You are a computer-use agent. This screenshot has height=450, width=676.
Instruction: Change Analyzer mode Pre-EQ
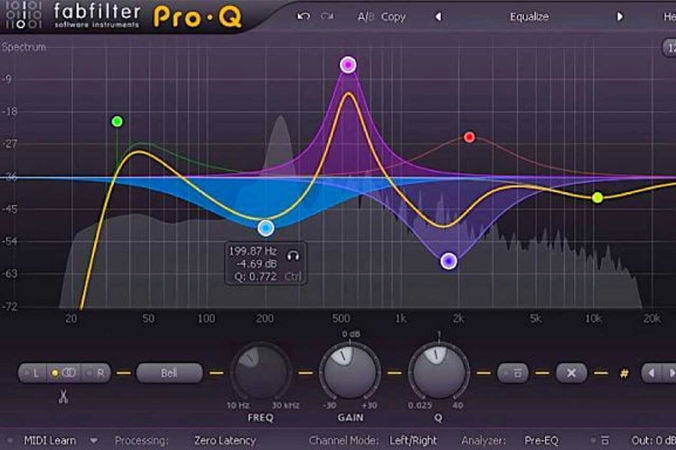coord(541,441)
